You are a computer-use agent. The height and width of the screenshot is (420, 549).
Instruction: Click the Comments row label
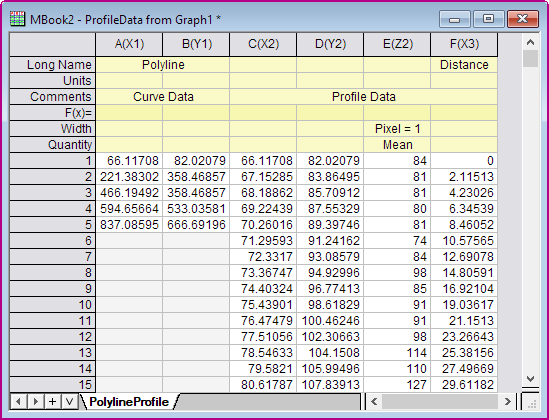[53, 97]
